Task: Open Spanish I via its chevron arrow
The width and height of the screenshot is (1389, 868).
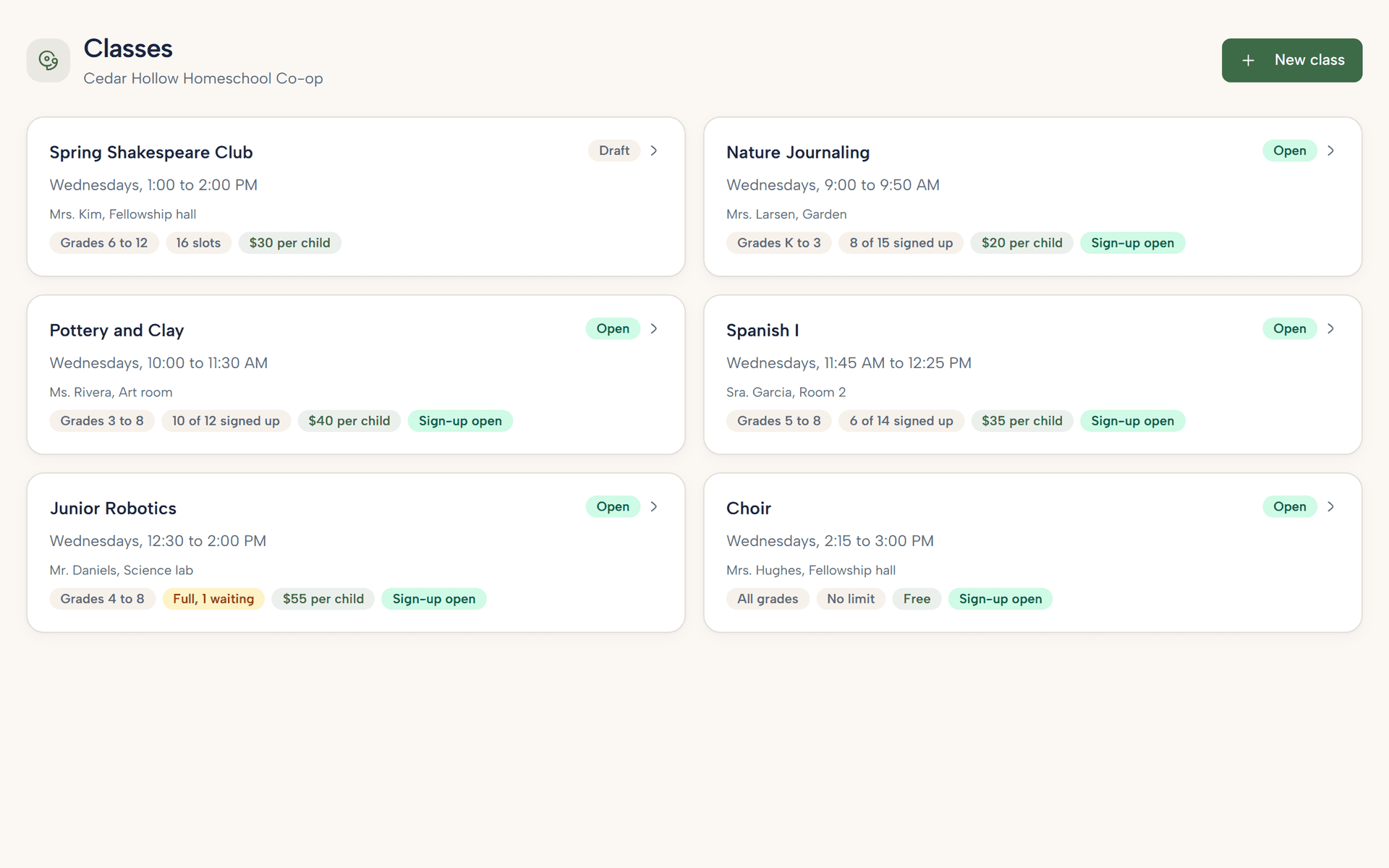Action: tap(1330, 328)
